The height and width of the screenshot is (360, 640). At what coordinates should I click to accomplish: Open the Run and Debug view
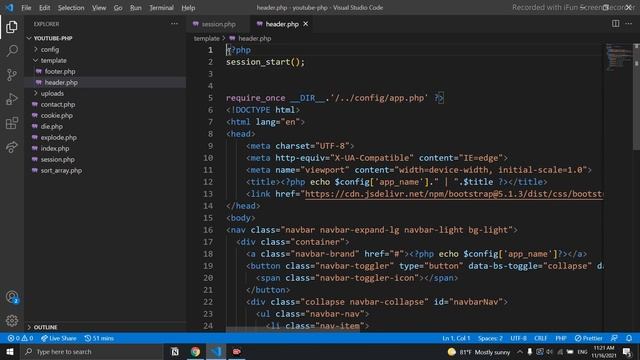11,99
